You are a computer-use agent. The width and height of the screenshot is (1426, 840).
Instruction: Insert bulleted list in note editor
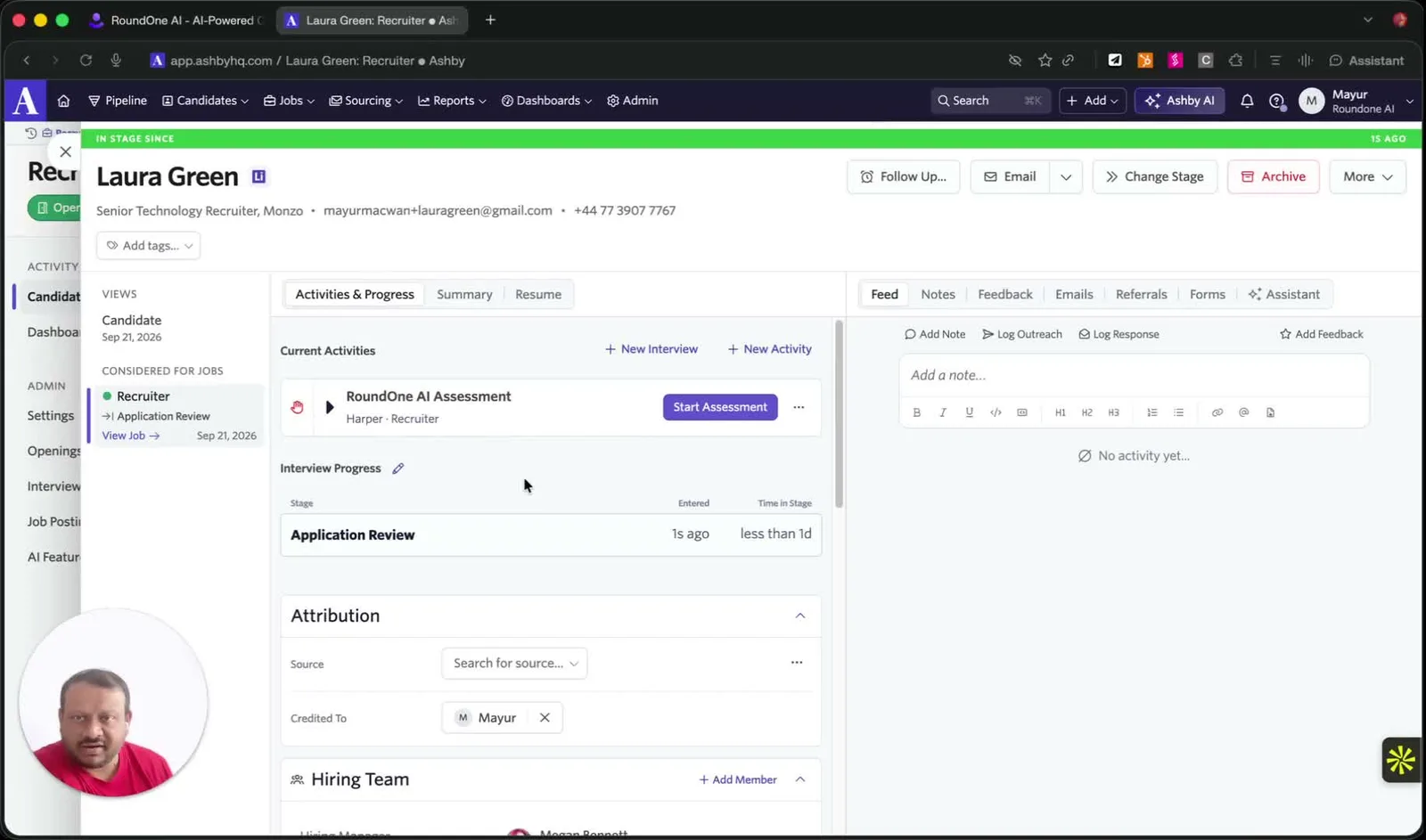tap(1179, 412)
